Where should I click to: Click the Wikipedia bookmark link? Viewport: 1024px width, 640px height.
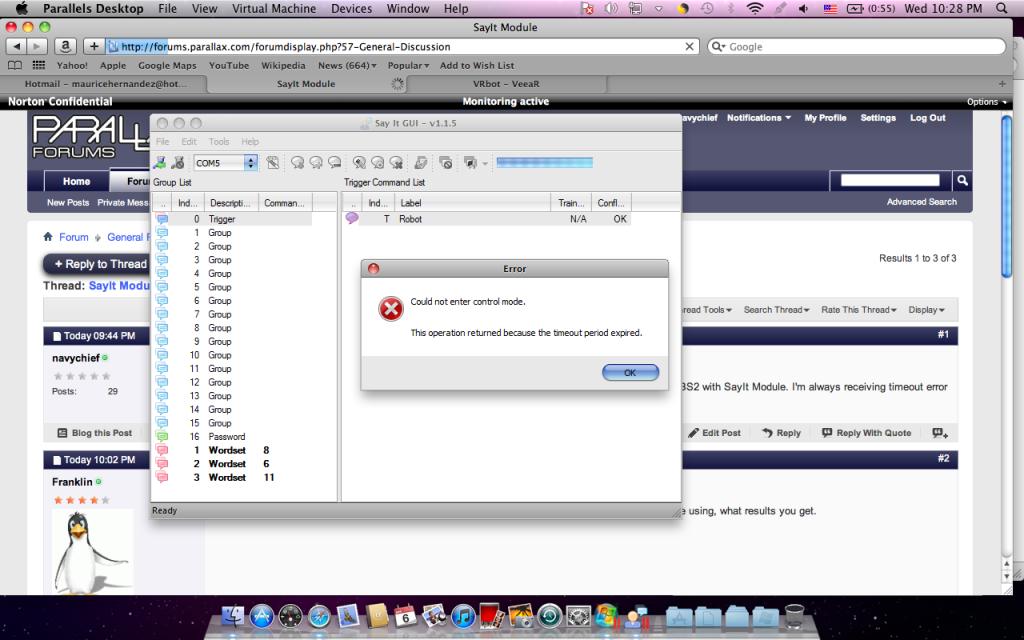point(283,65)
